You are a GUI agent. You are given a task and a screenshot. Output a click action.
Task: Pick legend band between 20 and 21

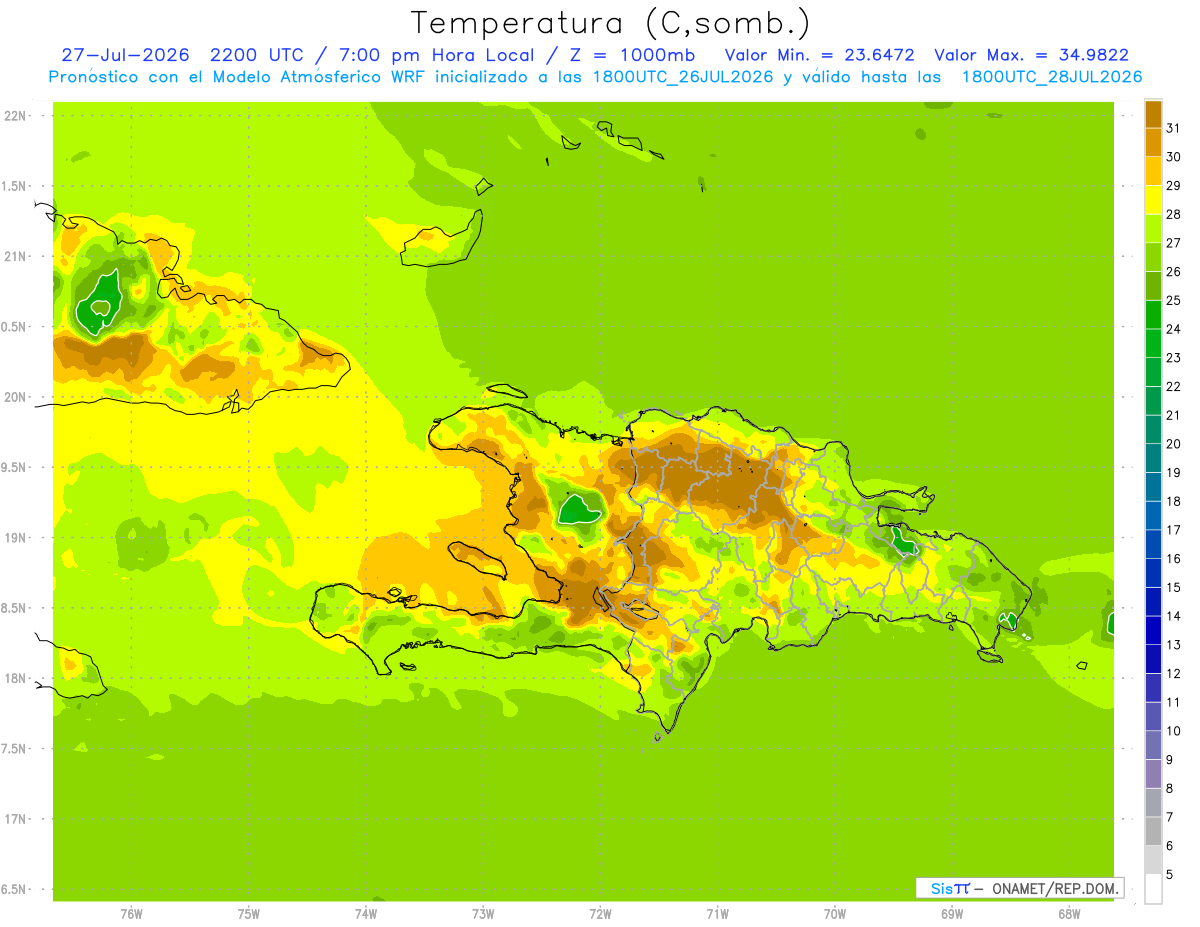[1153, 429]
